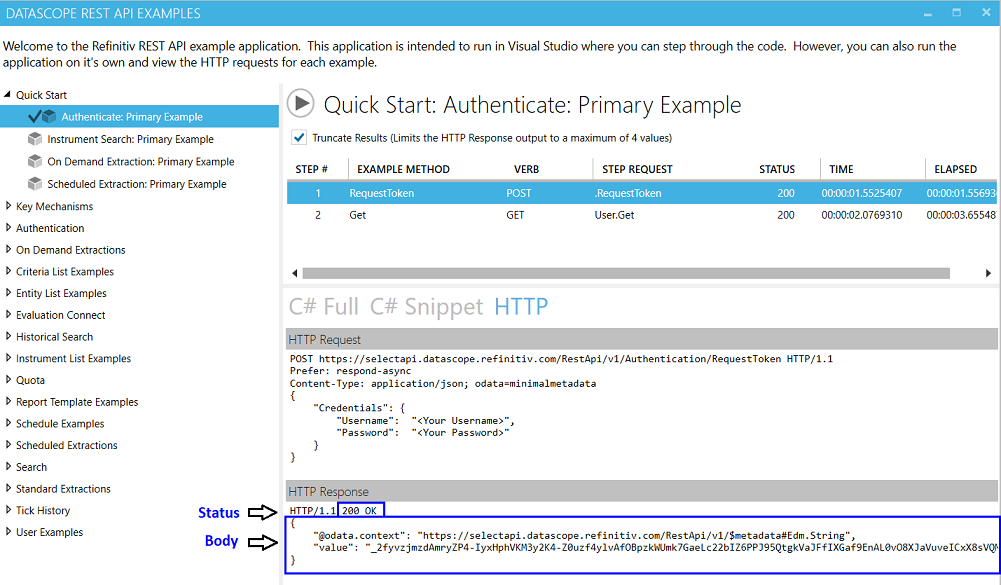Click User.Get step request cell
Screen dimensions: 1001x585
(614, 215)
